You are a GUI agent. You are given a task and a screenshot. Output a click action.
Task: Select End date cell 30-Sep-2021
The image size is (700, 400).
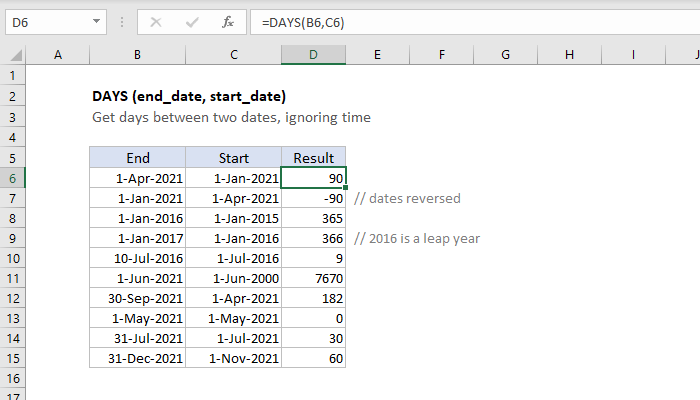[138, 298]
